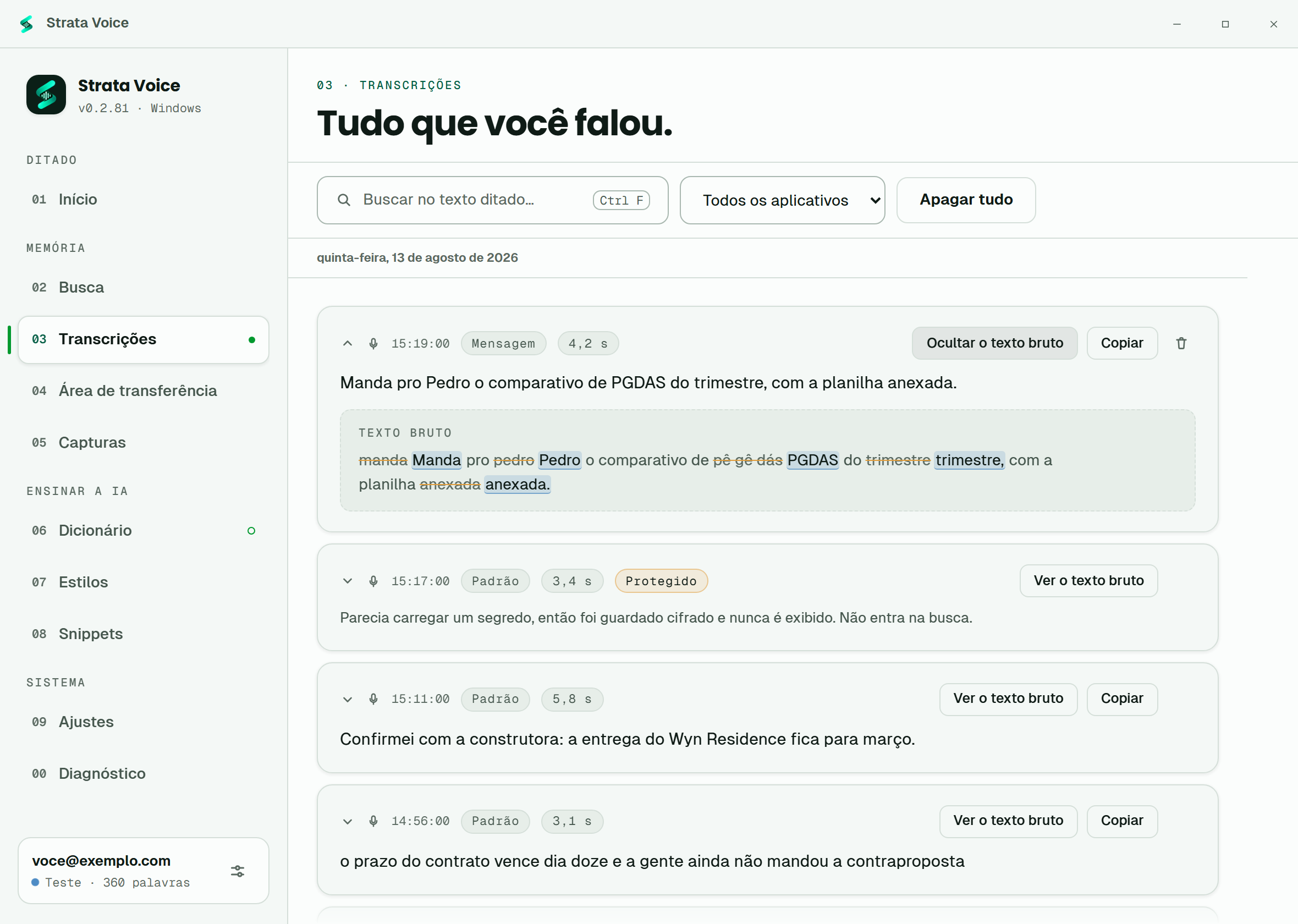The width and height of the screenshot is (1298, 924).
Task: Show raw text for the 15:11:00 entry
Action: 1008,698
